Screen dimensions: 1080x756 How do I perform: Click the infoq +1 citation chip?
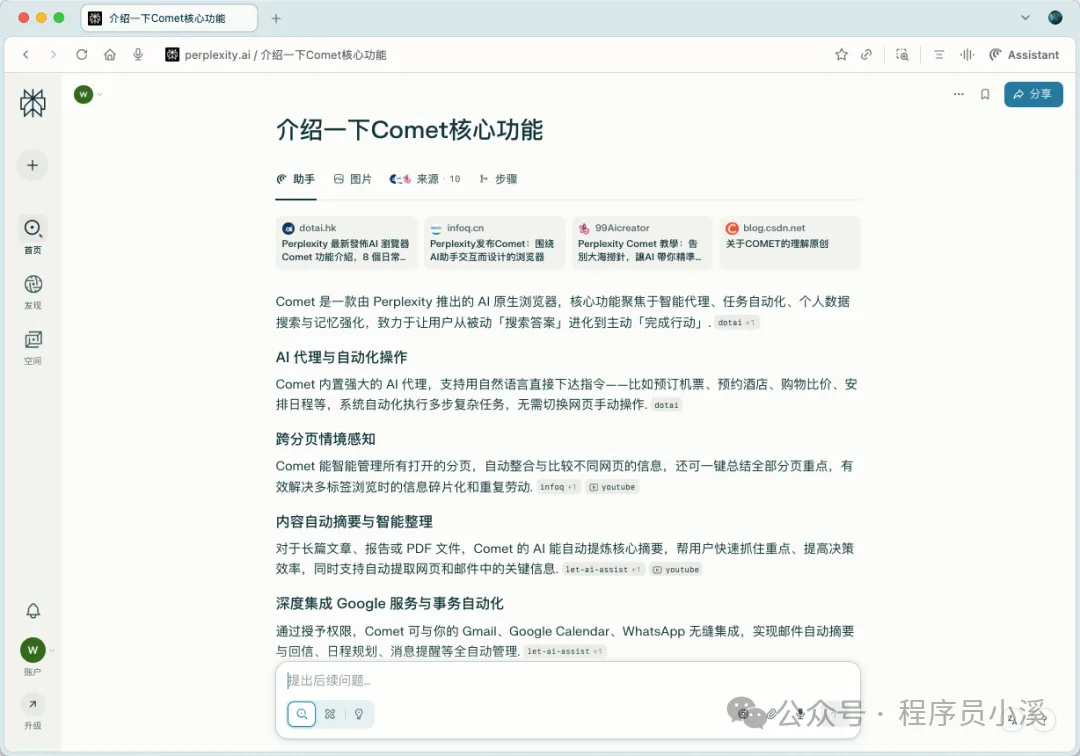[559, 487]
